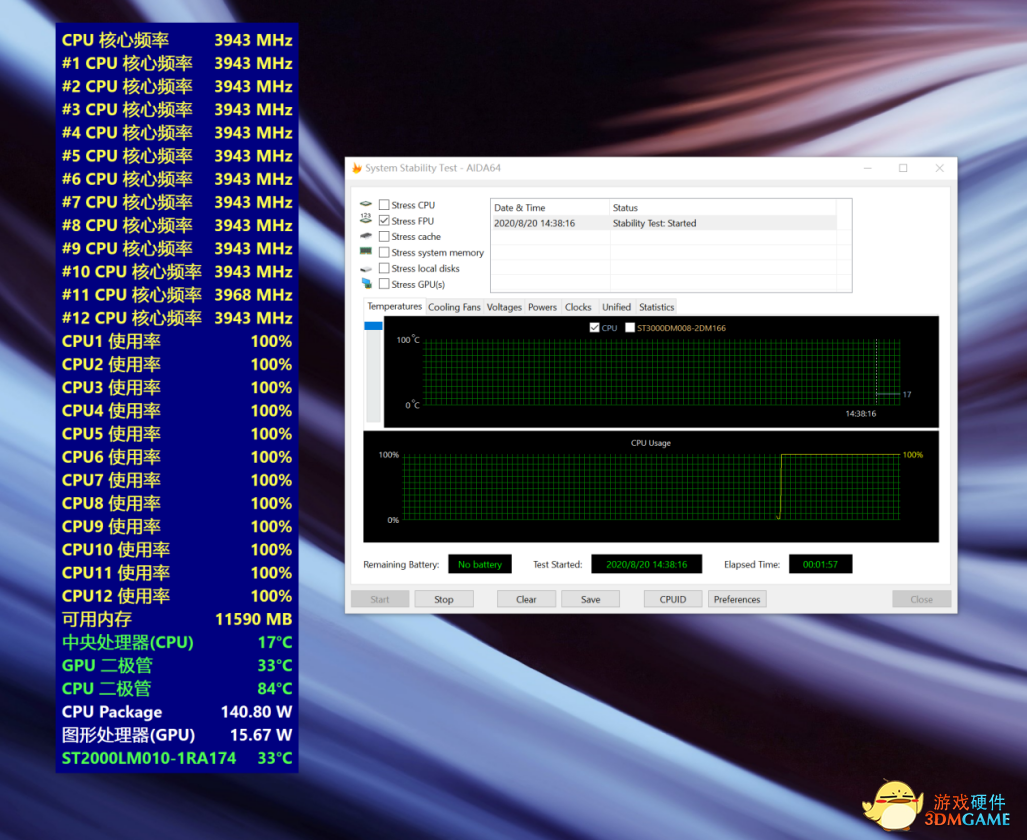Open the Preferences dialog

pyautogui.click(x=737, y=600)
